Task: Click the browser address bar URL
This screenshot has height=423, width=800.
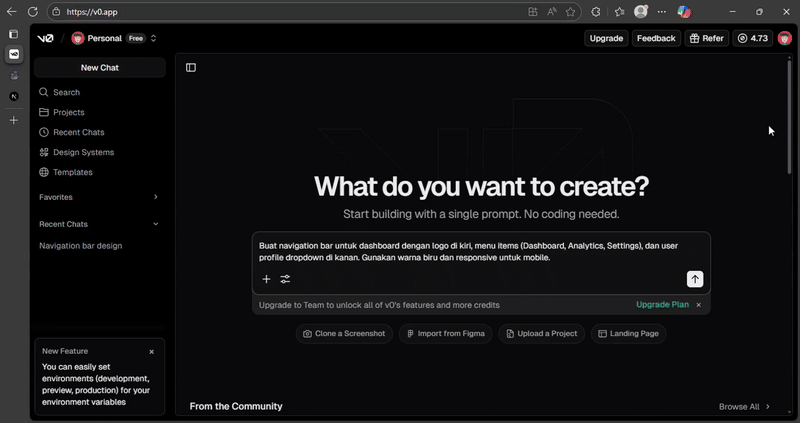Action: point(92,12)
